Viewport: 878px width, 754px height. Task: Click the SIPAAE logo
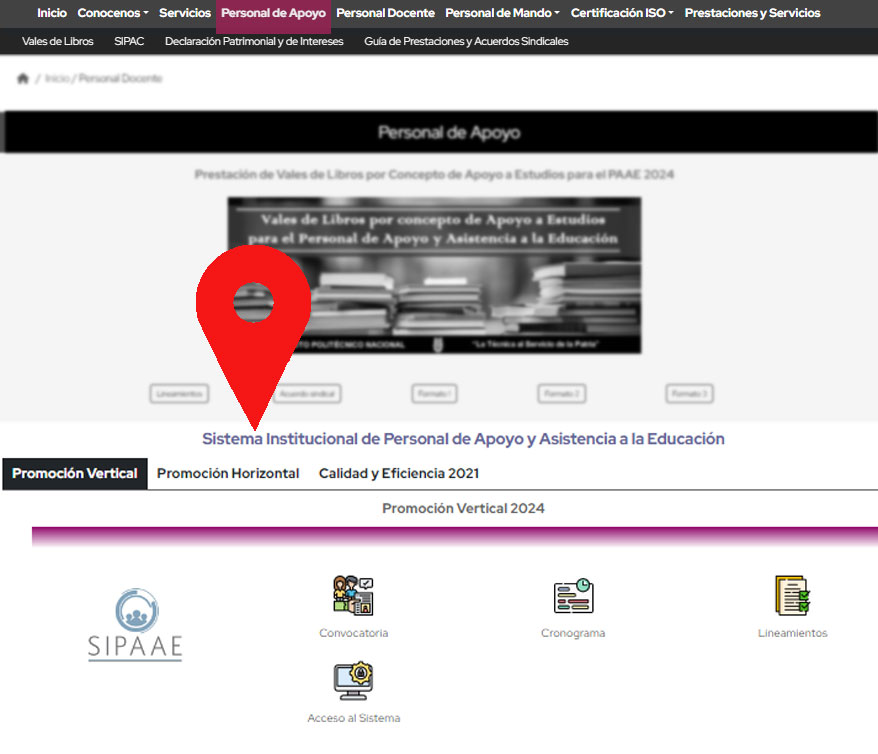(135, 625)
